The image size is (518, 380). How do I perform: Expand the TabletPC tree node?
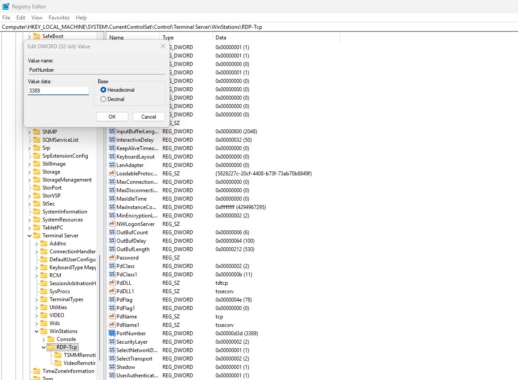pos(29,228)
